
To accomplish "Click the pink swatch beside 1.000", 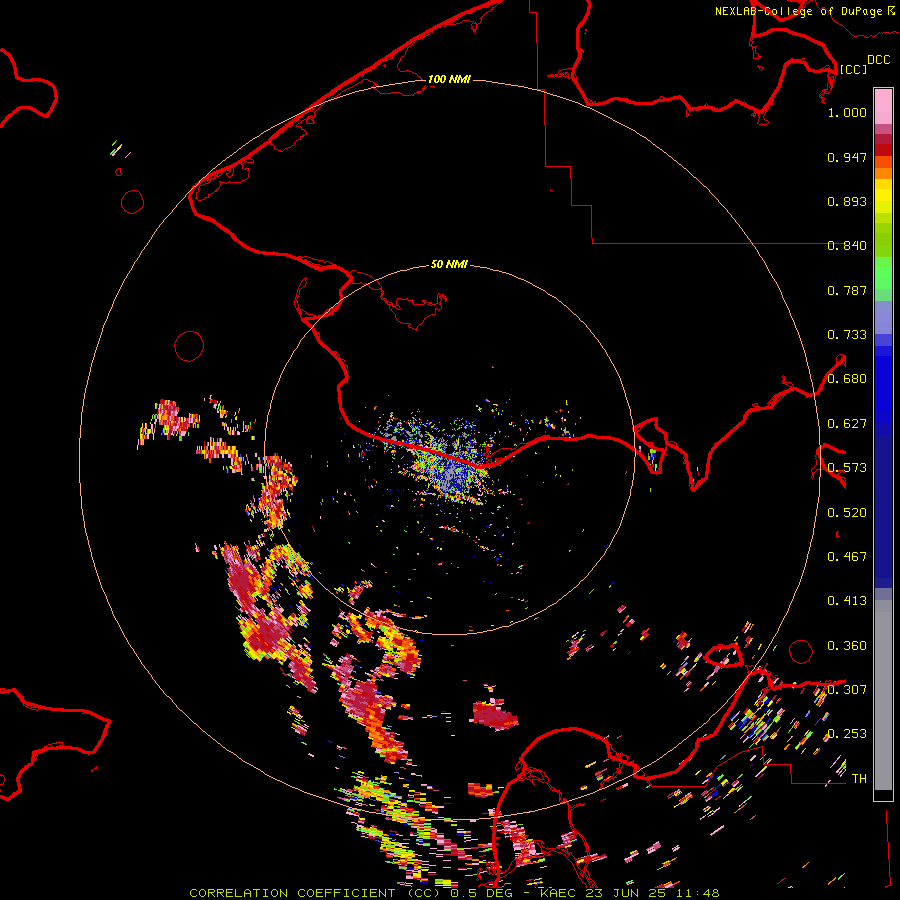I will pos(883,107).
